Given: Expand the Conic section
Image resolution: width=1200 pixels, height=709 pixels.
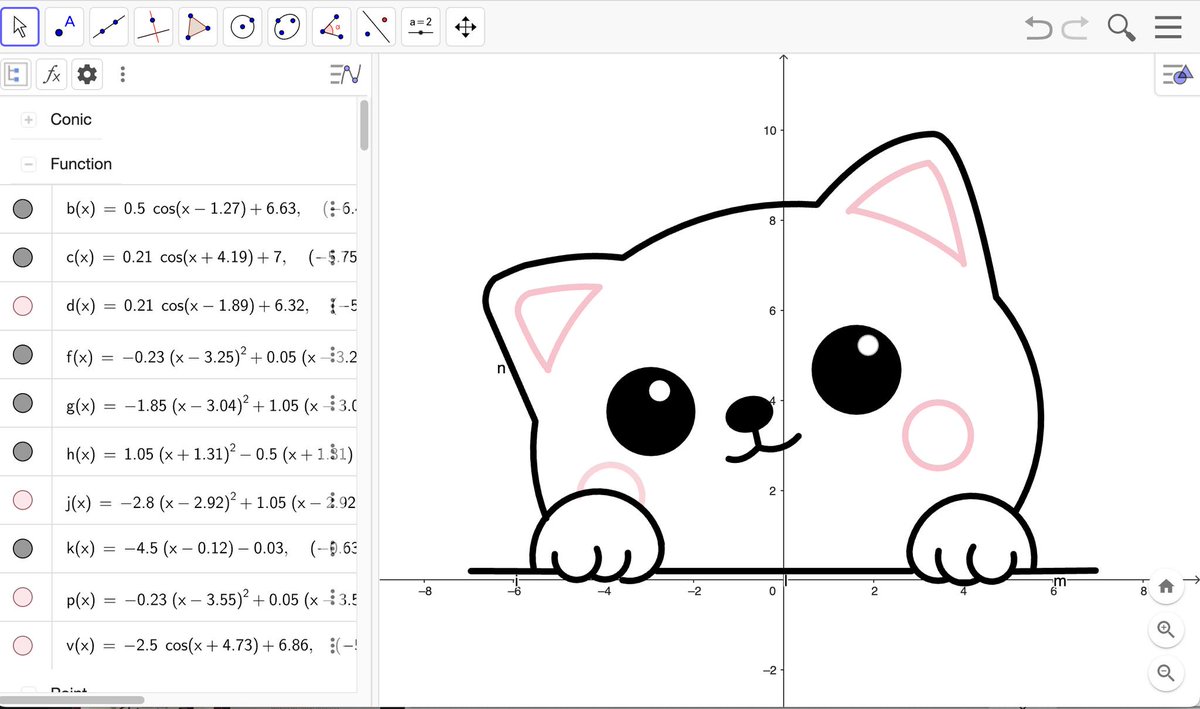Looking at the screenshot, I should click(x=27, y=119).
